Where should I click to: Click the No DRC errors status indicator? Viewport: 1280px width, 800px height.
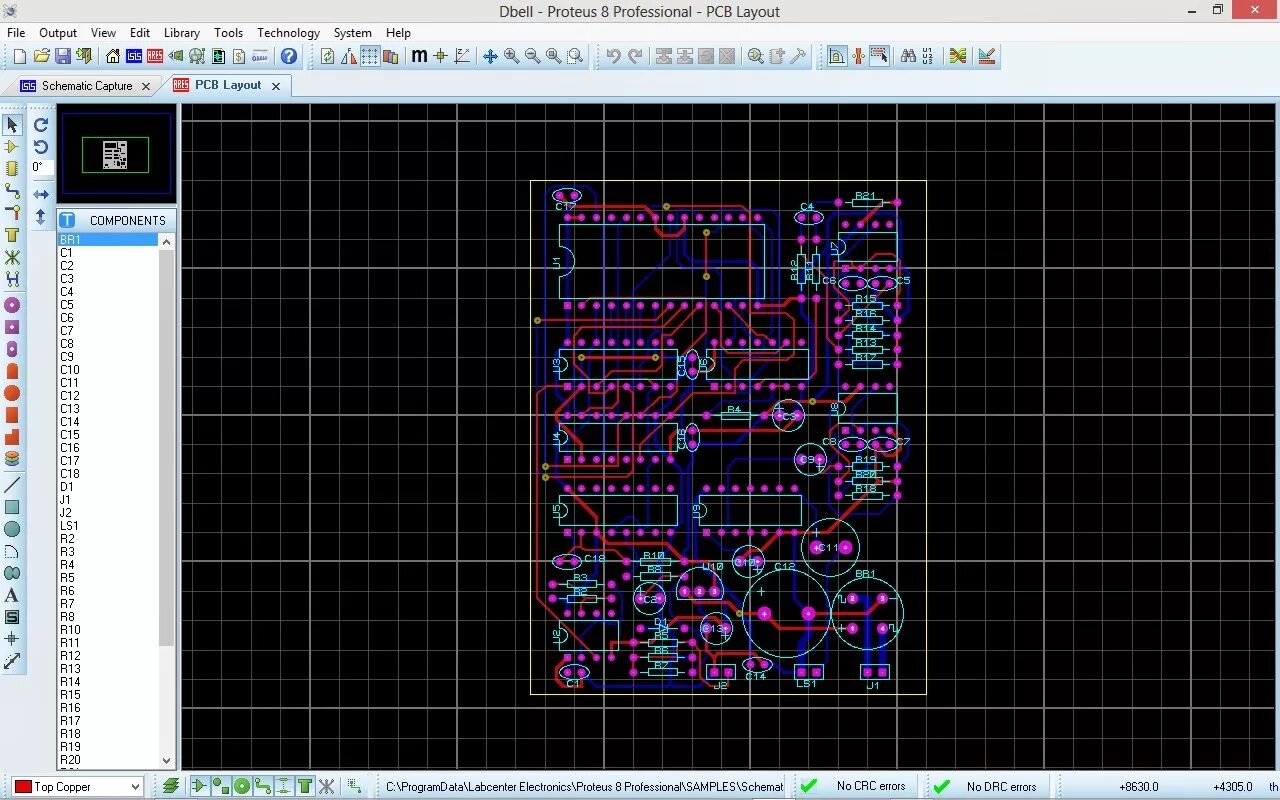985,787
